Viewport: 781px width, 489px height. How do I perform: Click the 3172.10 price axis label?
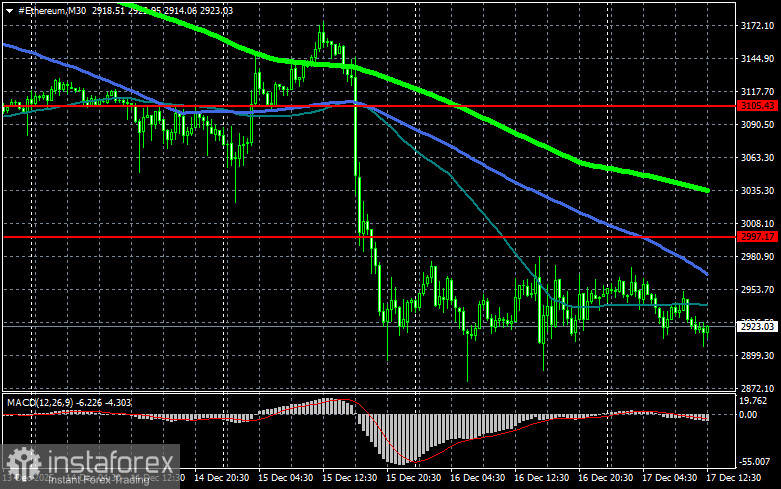[x=757, y=26]
